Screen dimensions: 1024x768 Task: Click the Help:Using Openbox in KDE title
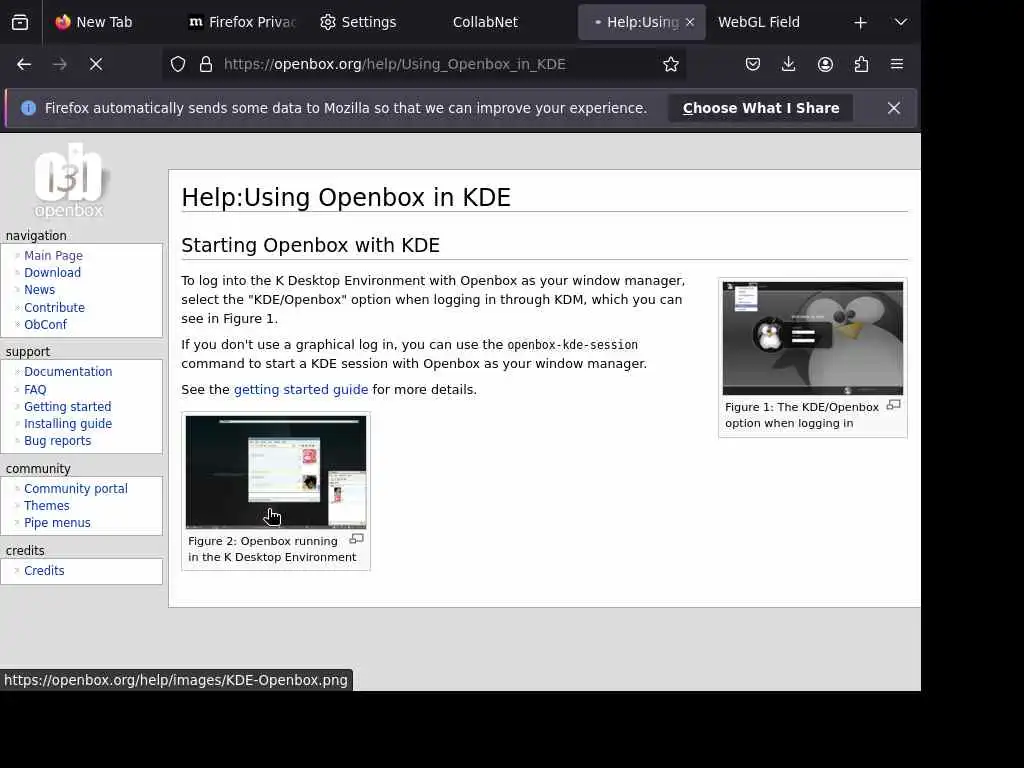pos(346,197)
